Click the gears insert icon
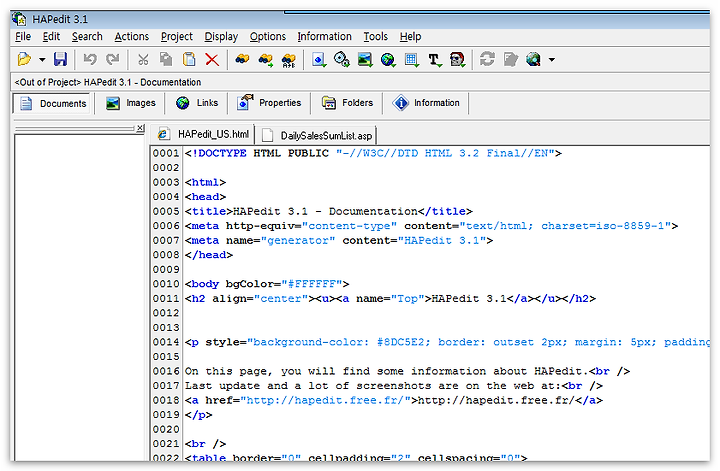The image size is (720, 471). [x=342, y=60]
